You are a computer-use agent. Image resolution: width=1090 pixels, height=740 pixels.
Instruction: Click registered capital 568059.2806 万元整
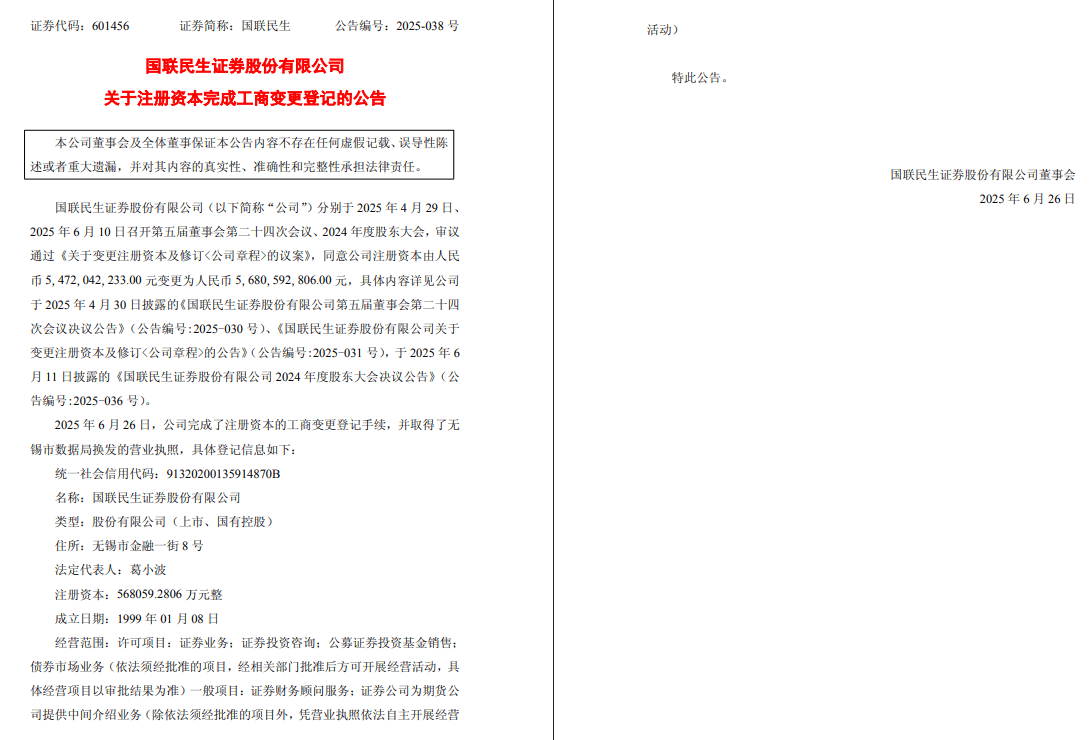point(170,595)
